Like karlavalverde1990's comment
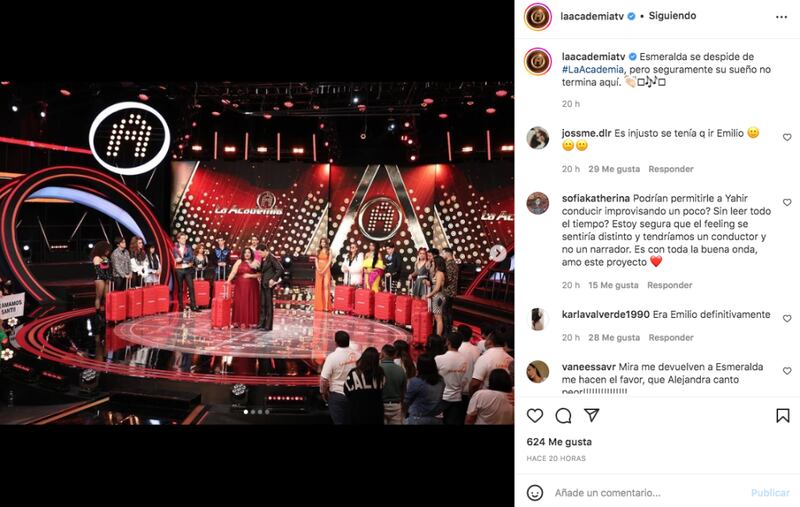Image resolution: width=800 pixels, height=507 pixels. [787, 318]
